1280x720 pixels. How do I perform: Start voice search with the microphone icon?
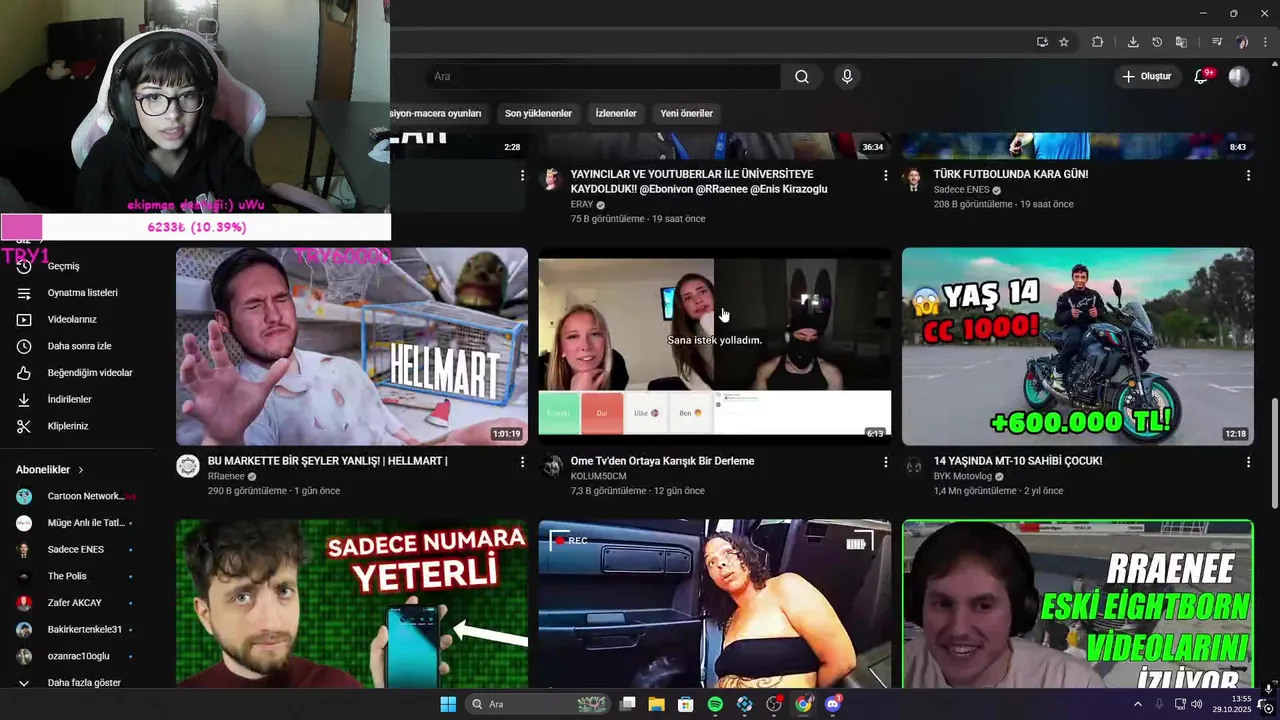tap(847, 77)
